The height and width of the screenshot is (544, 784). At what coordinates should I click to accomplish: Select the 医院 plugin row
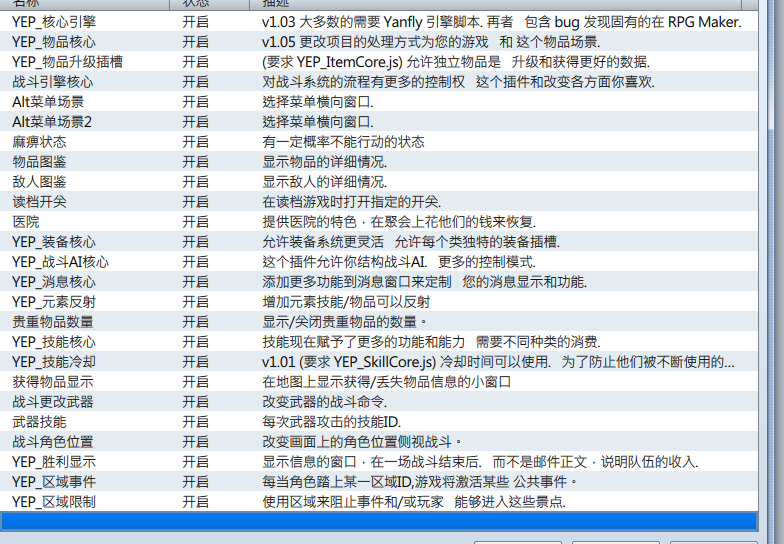pyautogui.click(x=379, y=222)
